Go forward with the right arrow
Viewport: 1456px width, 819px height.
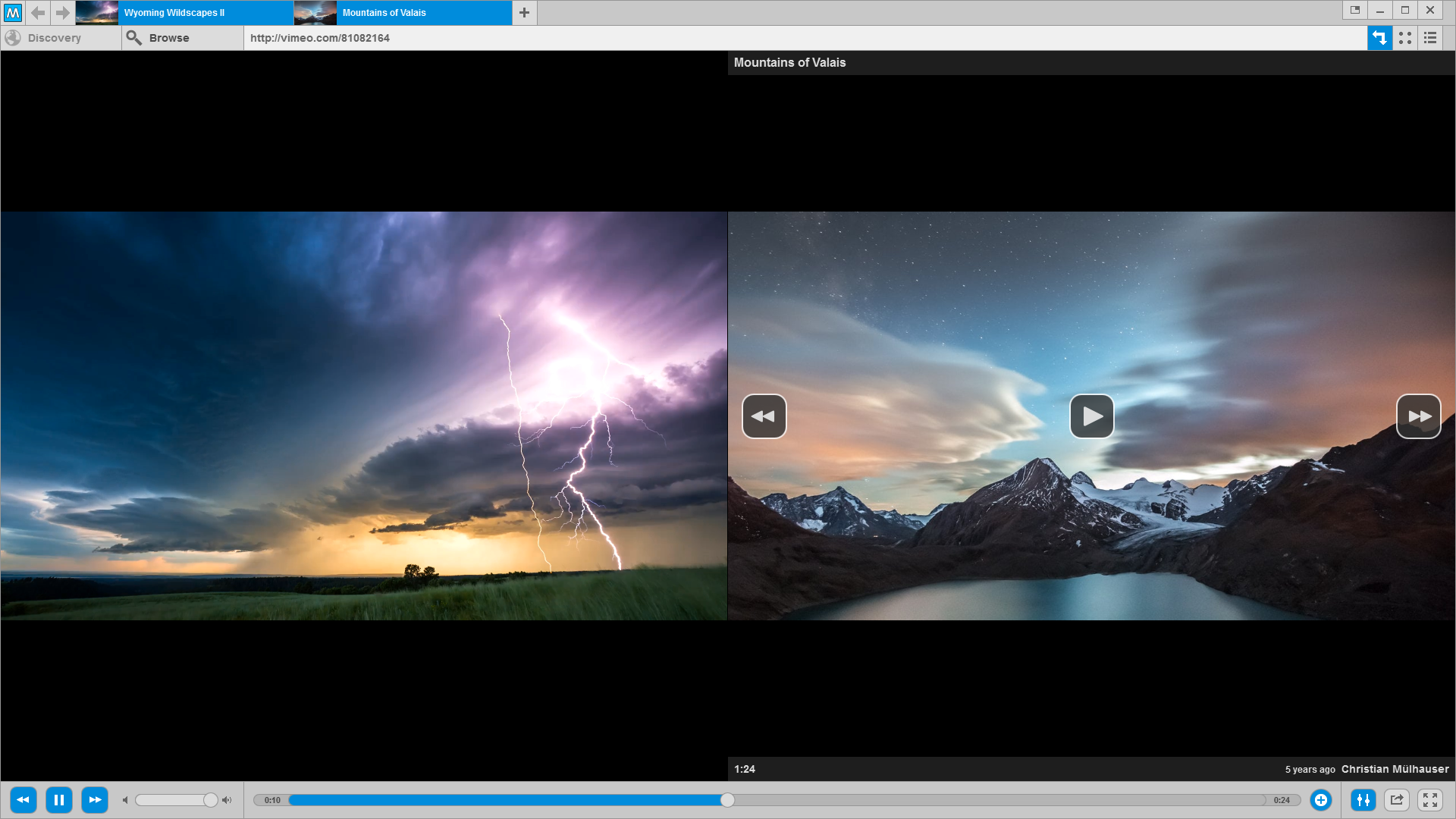(x=62, y=12)
